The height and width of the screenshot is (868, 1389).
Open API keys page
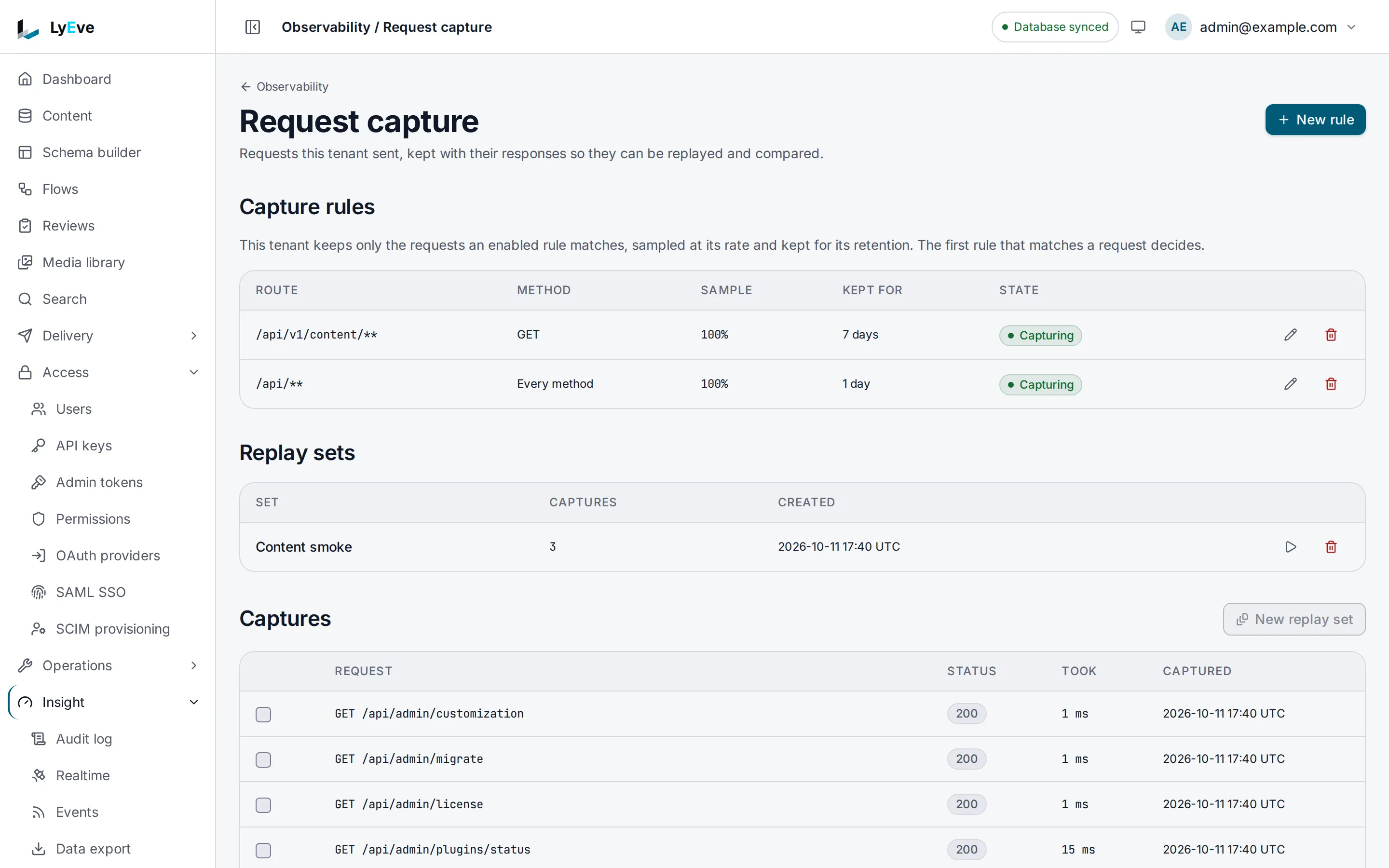tap(114, 446)
